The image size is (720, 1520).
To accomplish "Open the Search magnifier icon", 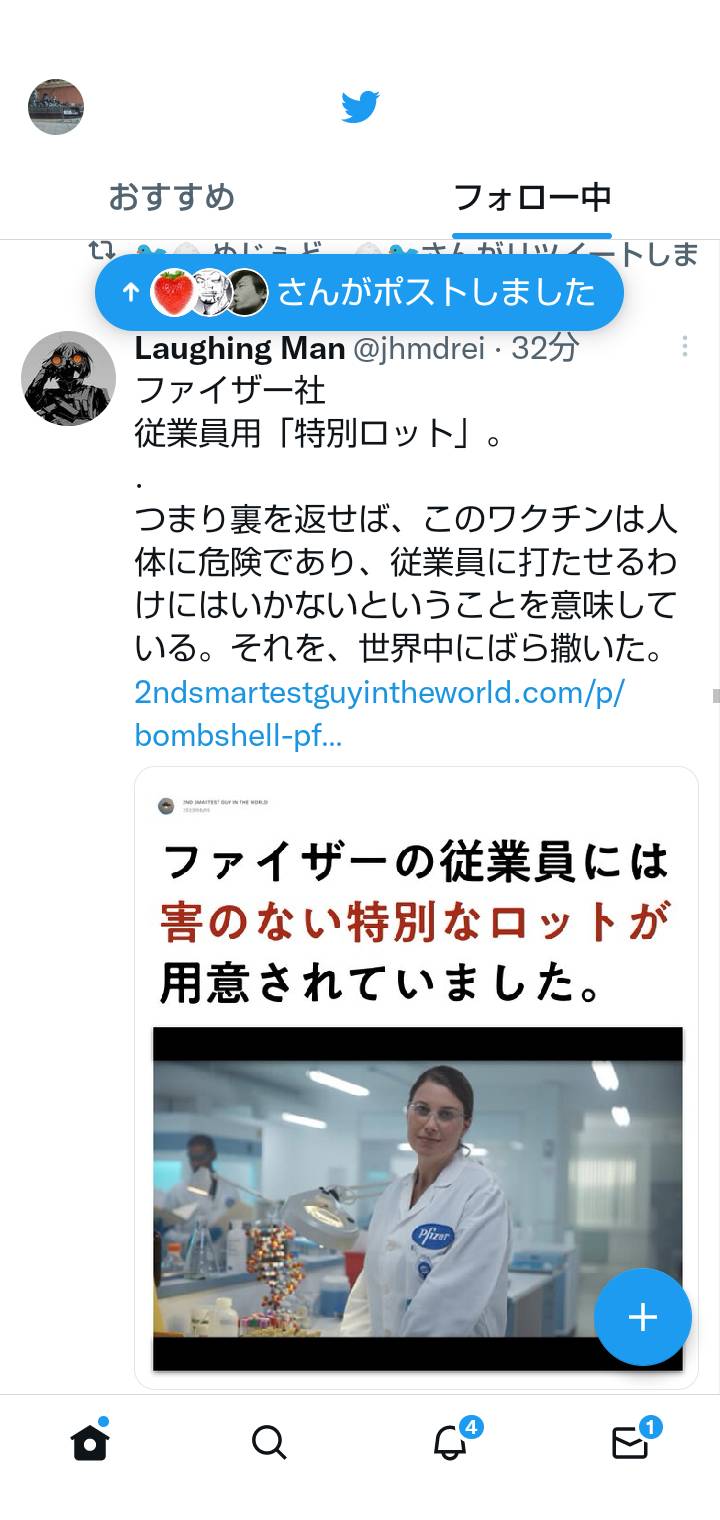I will 269,1442.
